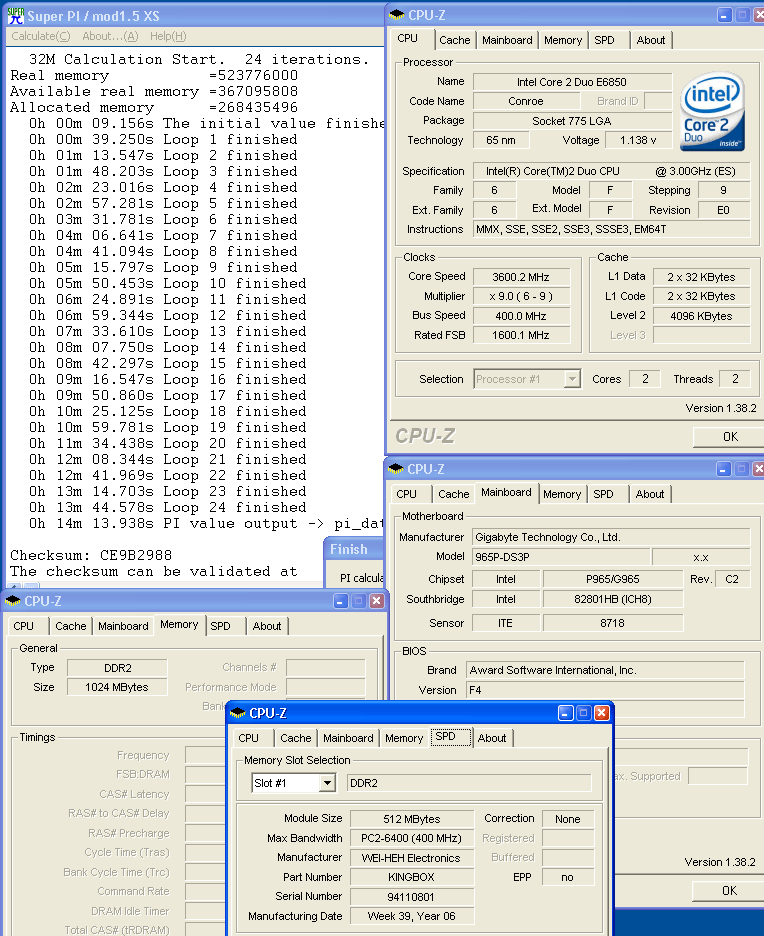Open the About menu in Super PI
The height and width of the screenshot is (936, 764).
(110, 36)
